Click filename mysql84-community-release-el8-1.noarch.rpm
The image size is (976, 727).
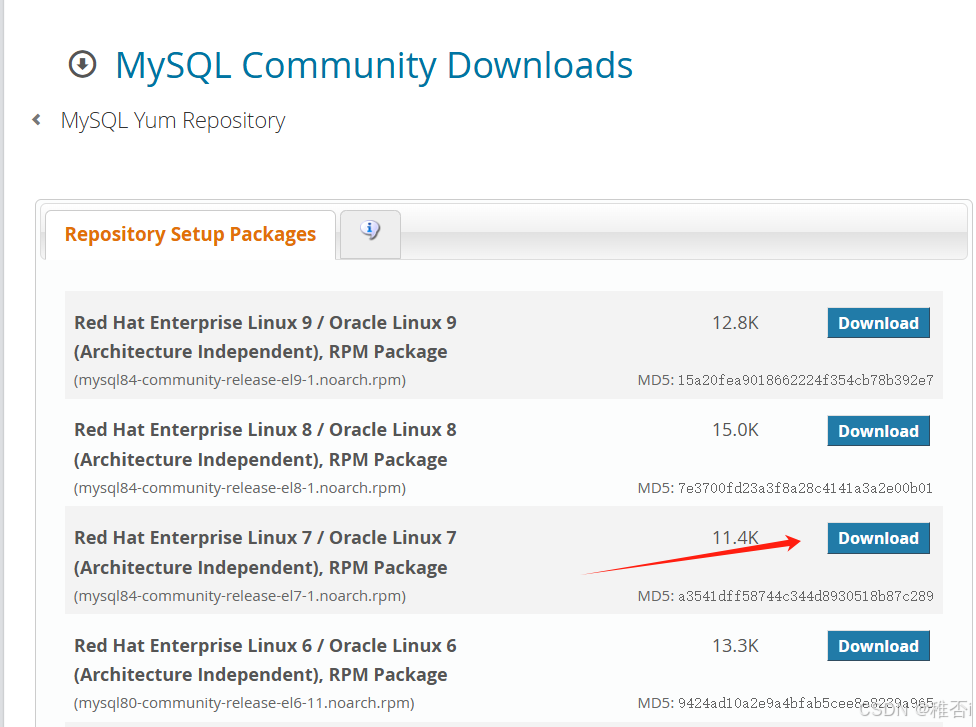[x=240, y=488]
